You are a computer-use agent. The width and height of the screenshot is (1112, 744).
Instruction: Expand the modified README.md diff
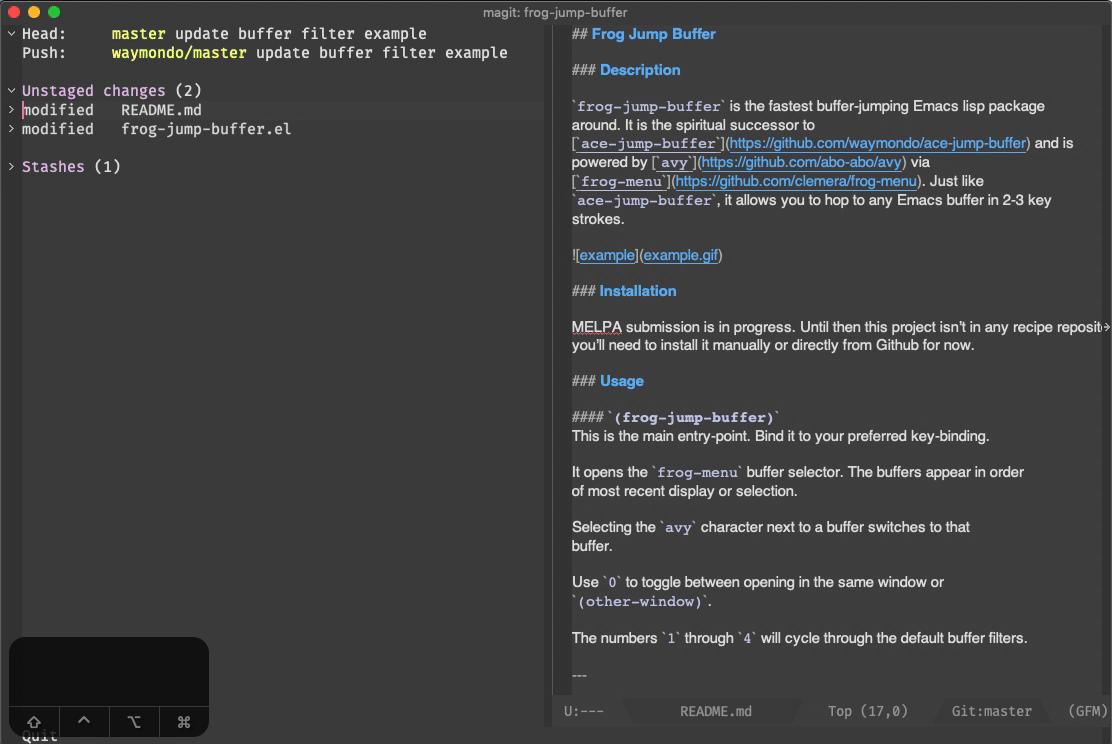point(11,109)
